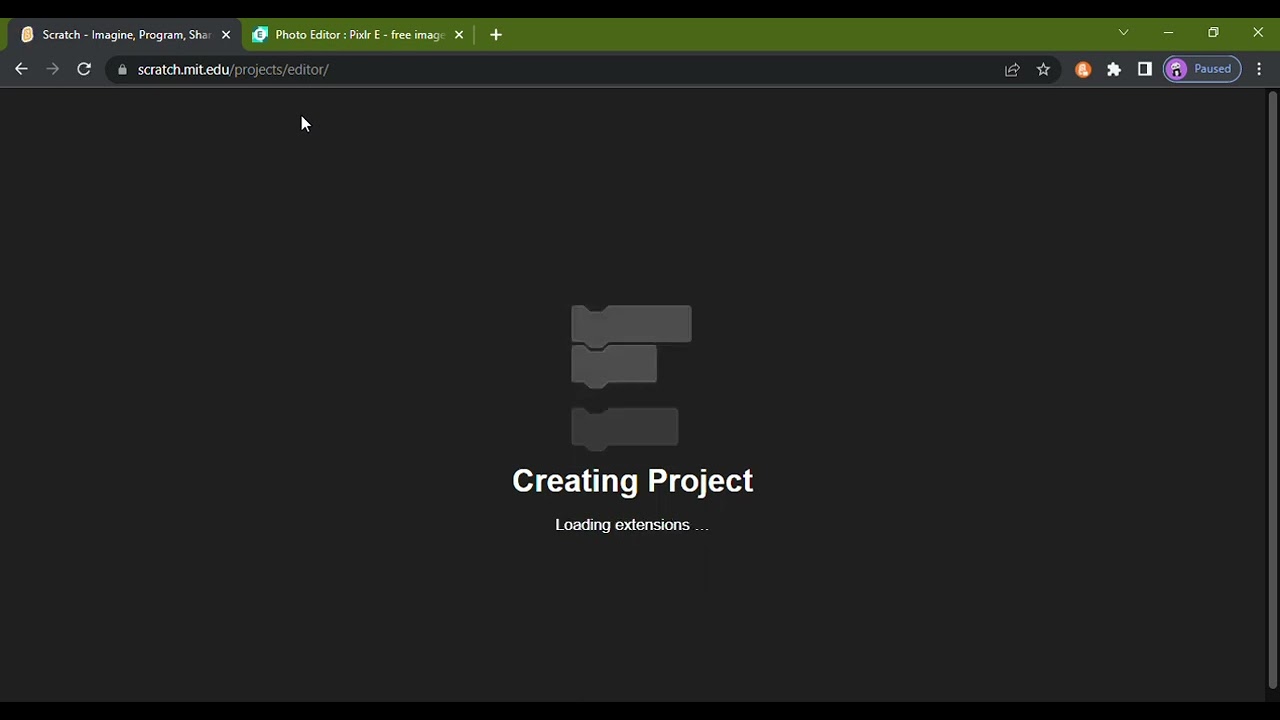The height and width of the screenshot is (720, 1280).
Task: Click the forward navigation arrow
Action: [x=53, y=69]
